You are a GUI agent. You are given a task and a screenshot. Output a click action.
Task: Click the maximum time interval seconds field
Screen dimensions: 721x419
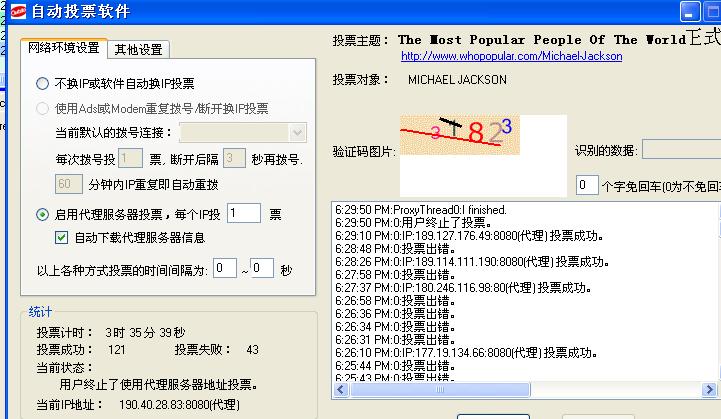(x=261, y=270)
